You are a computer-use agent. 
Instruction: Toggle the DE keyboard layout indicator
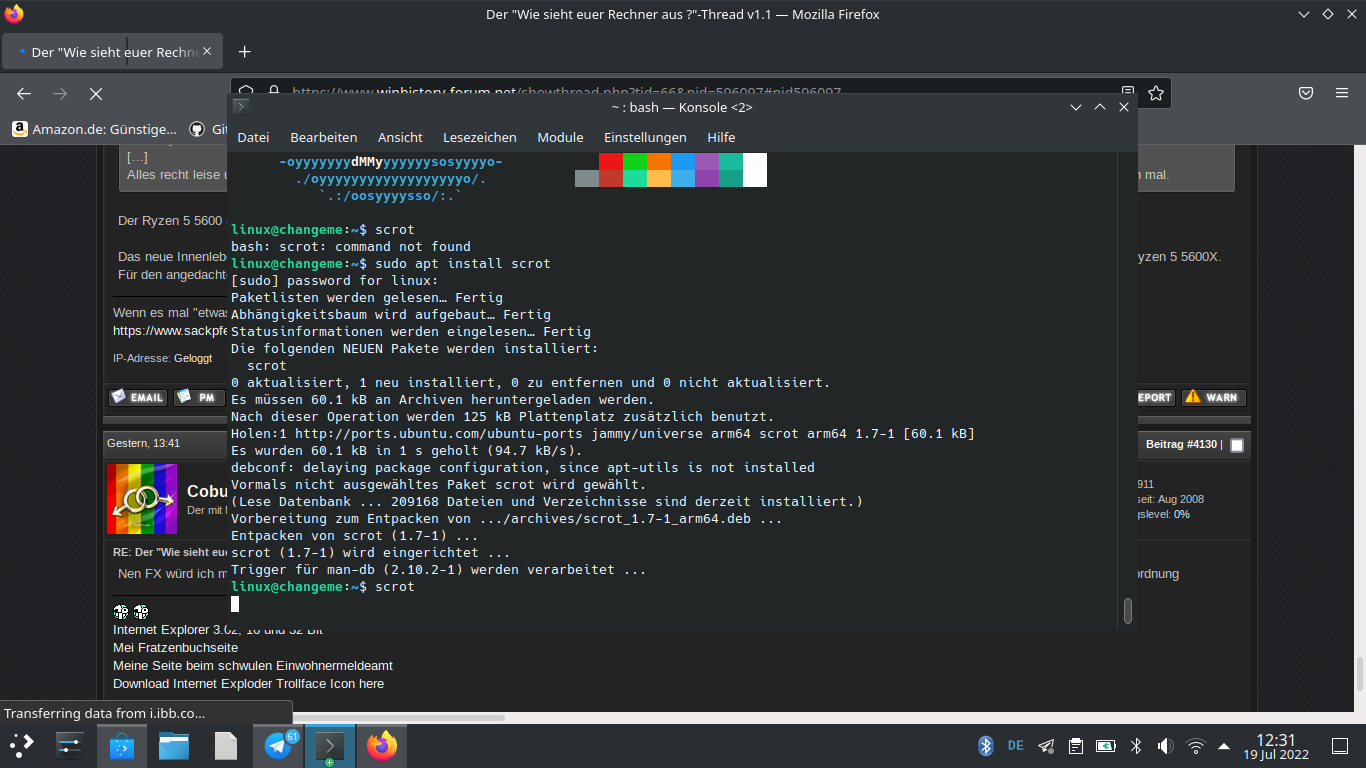(x=1015, y=746)
